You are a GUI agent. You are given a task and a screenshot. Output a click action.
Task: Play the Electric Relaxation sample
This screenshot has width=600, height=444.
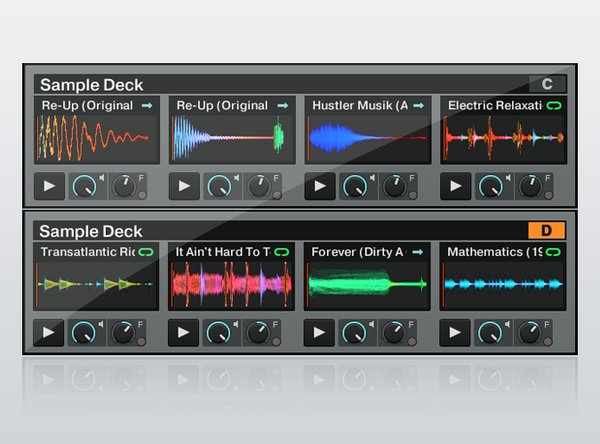point(456,186)
